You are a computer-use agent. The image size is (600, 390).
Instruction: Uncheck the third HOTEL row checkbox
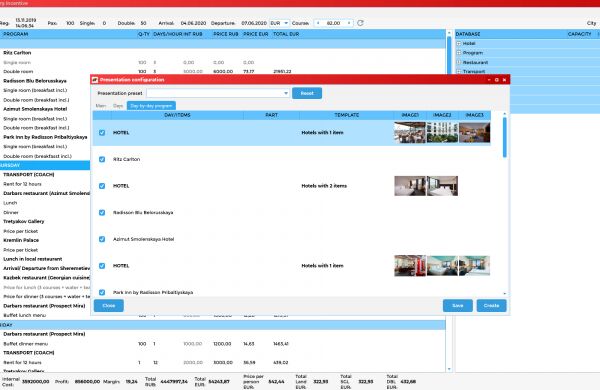(x=102, y=266)
